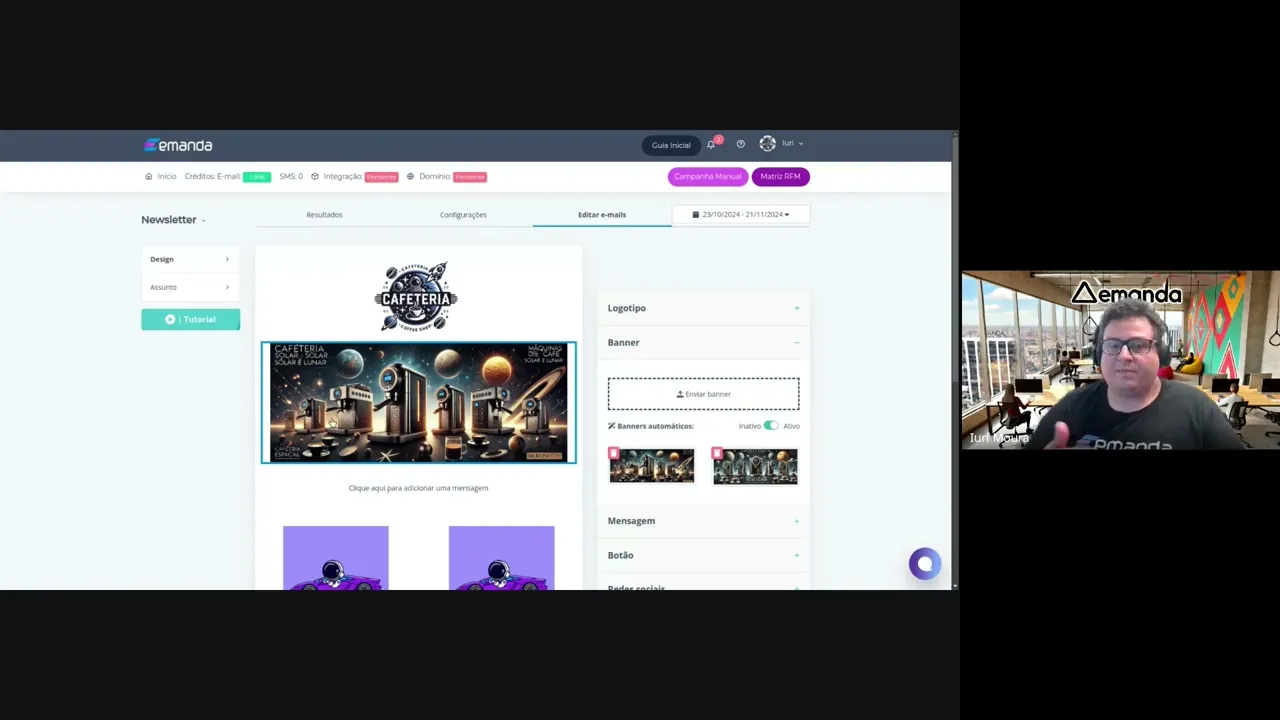
Task: Click the Matriz RFM button
Action: (x=780, y=176)
